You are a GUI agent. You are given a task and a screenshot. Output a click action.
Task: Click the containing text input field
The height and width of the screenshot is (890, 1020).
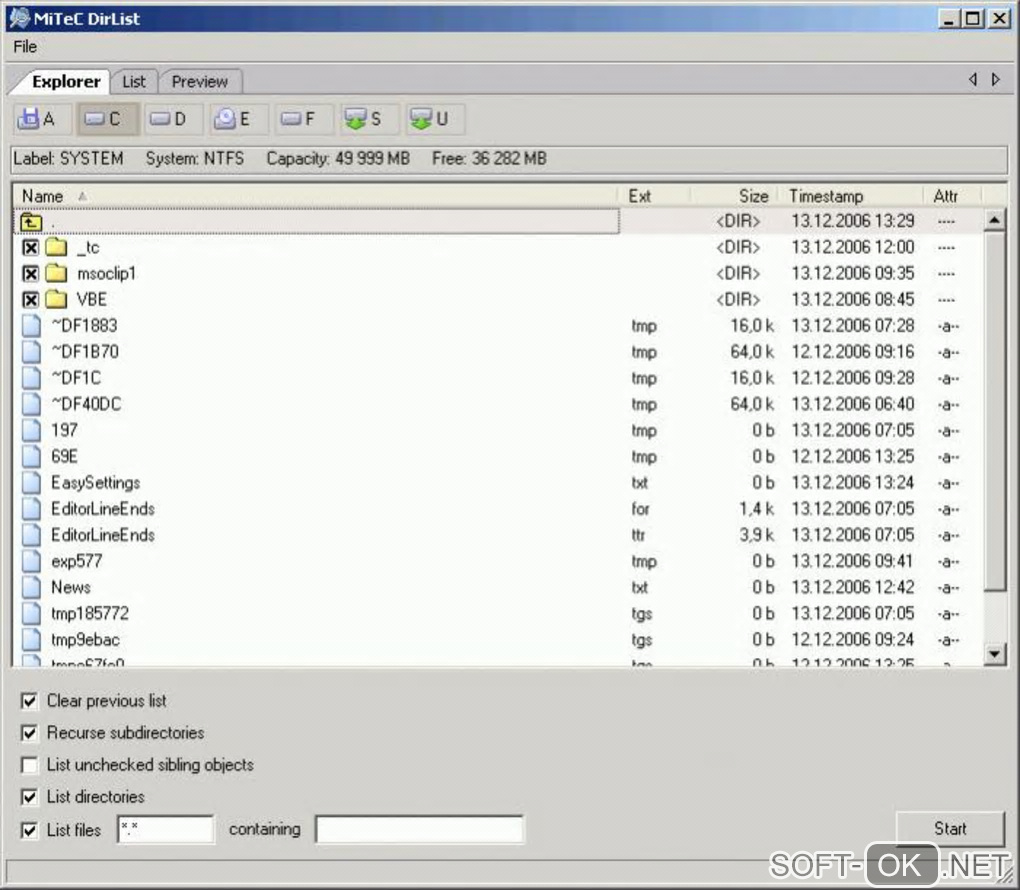coord(419,829)
